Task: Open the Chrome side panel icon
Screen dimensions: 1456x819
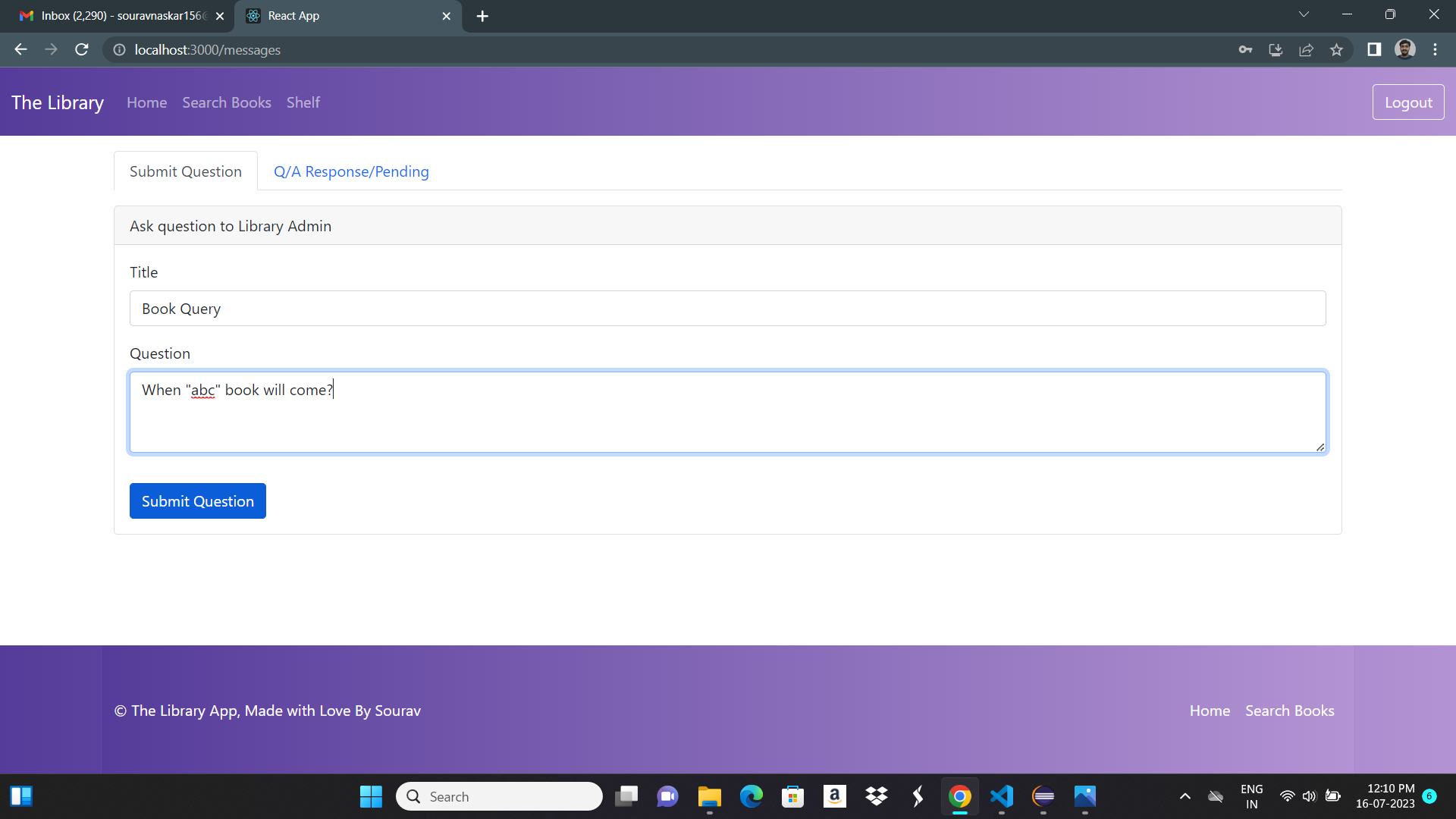Action: (1374, 49)
